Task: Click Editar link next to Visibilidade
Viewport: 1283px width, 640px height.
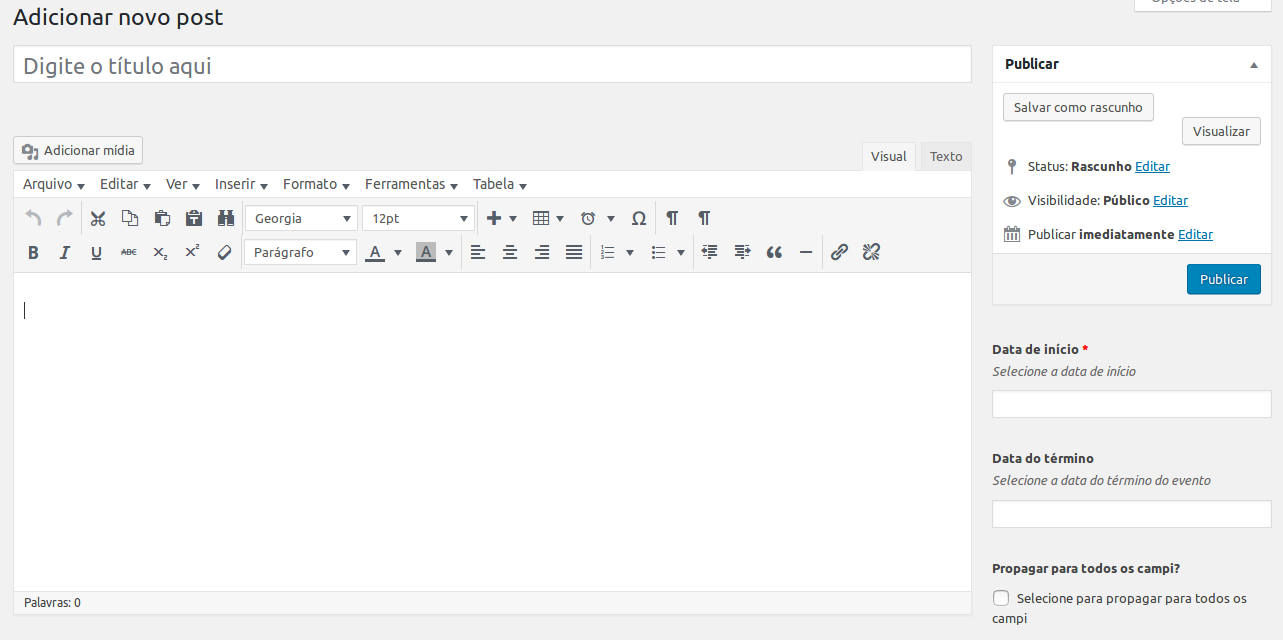Action: (1170, 201)
